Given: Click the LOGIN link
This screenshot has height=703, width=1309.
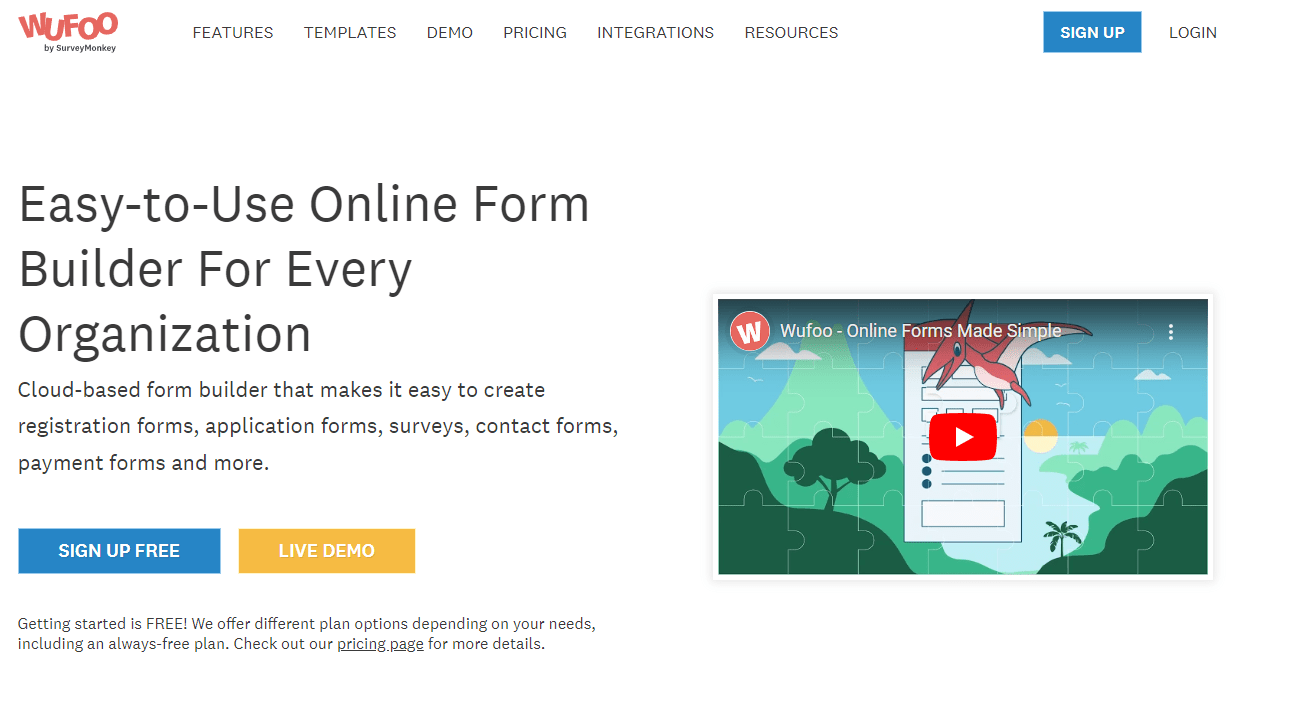Looking at the screenshot, I should (1192, 32).
